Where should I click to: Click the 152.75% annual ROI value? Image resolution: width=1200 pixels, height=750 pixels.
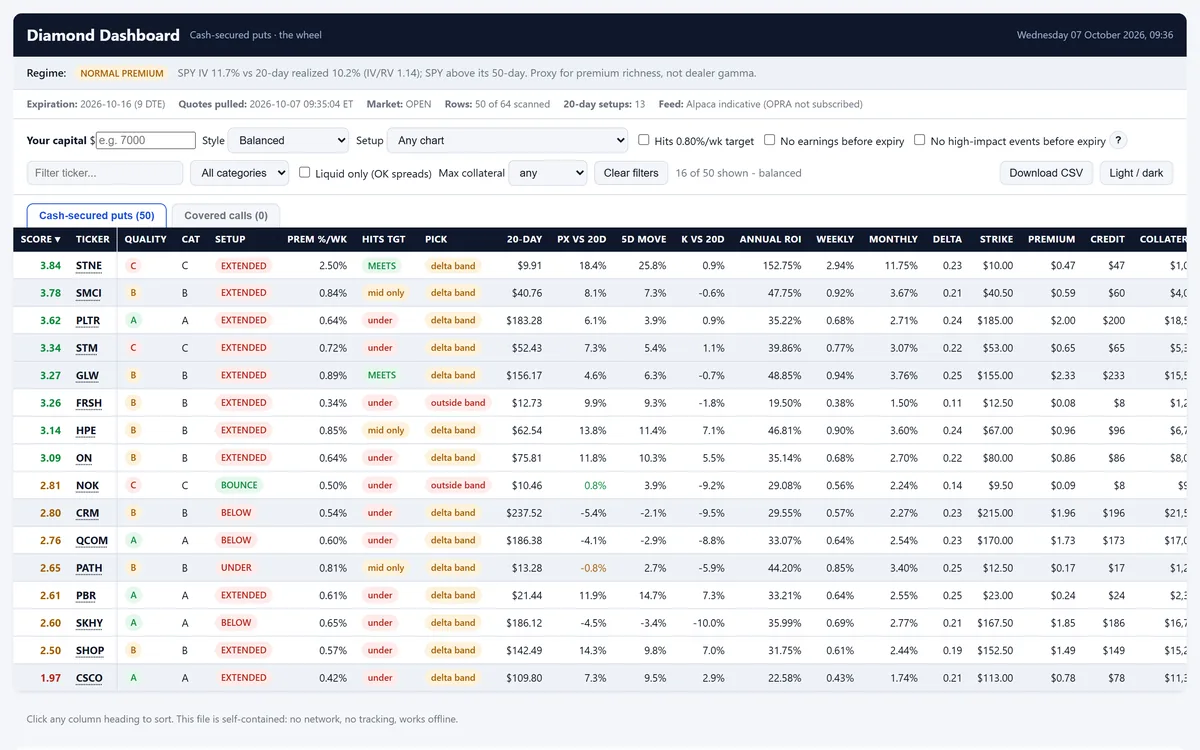(x=781, y=266)
